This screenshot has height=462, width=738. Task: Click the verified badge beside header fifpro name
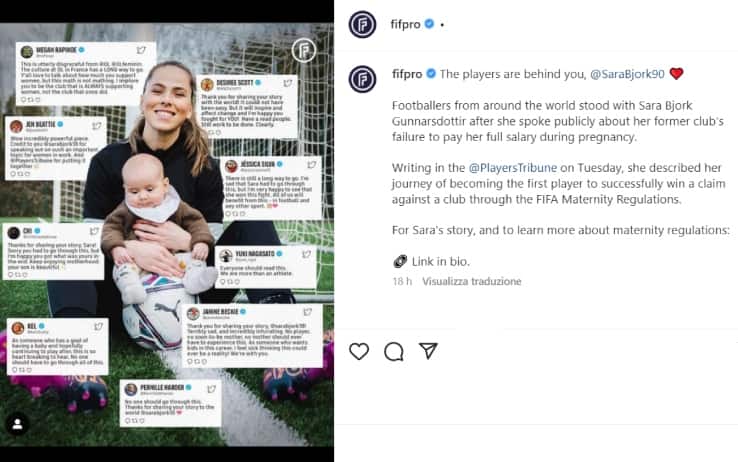(x=429, y=24)
